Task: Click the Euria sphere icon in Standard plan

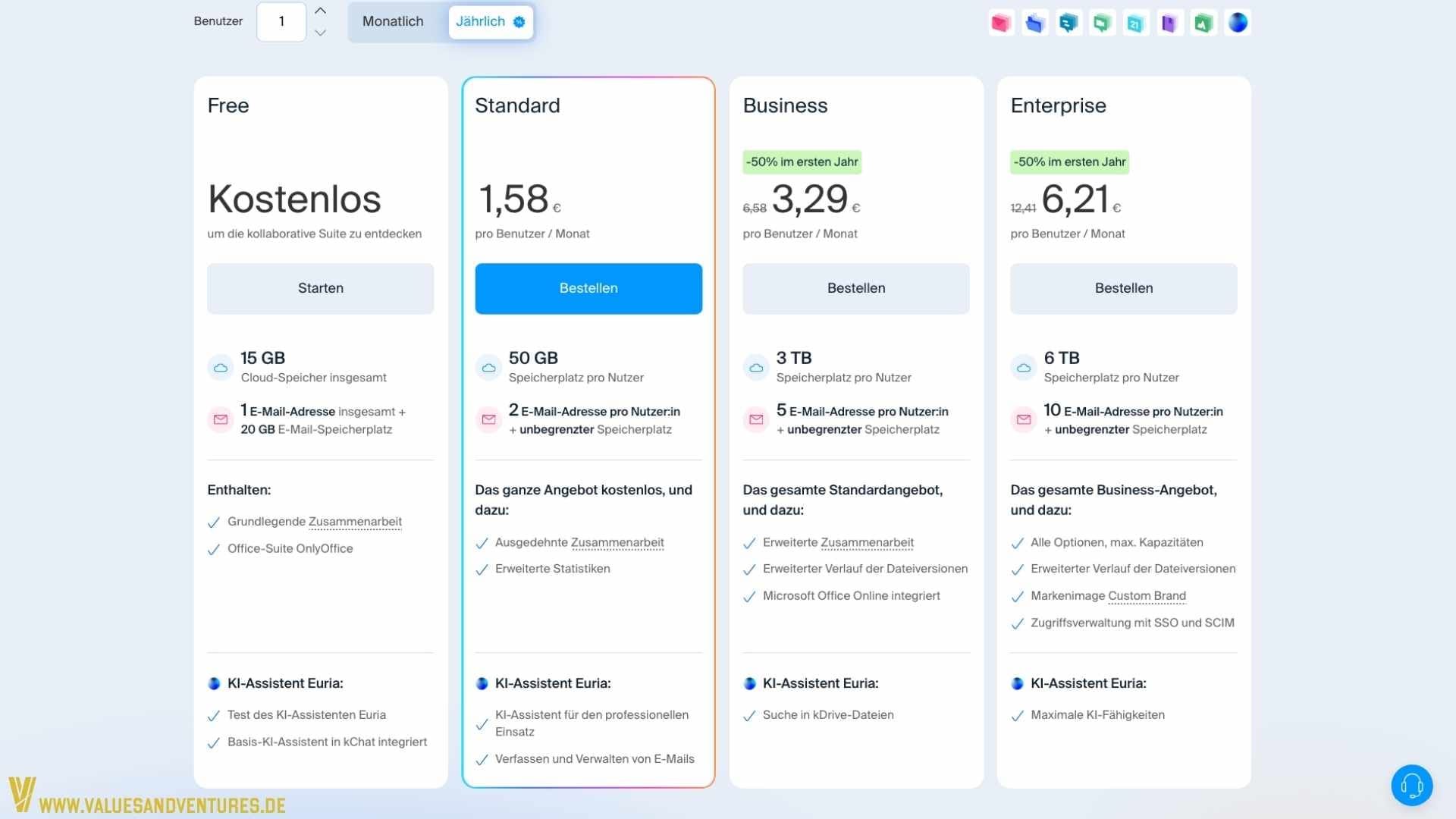Action: 482,683
